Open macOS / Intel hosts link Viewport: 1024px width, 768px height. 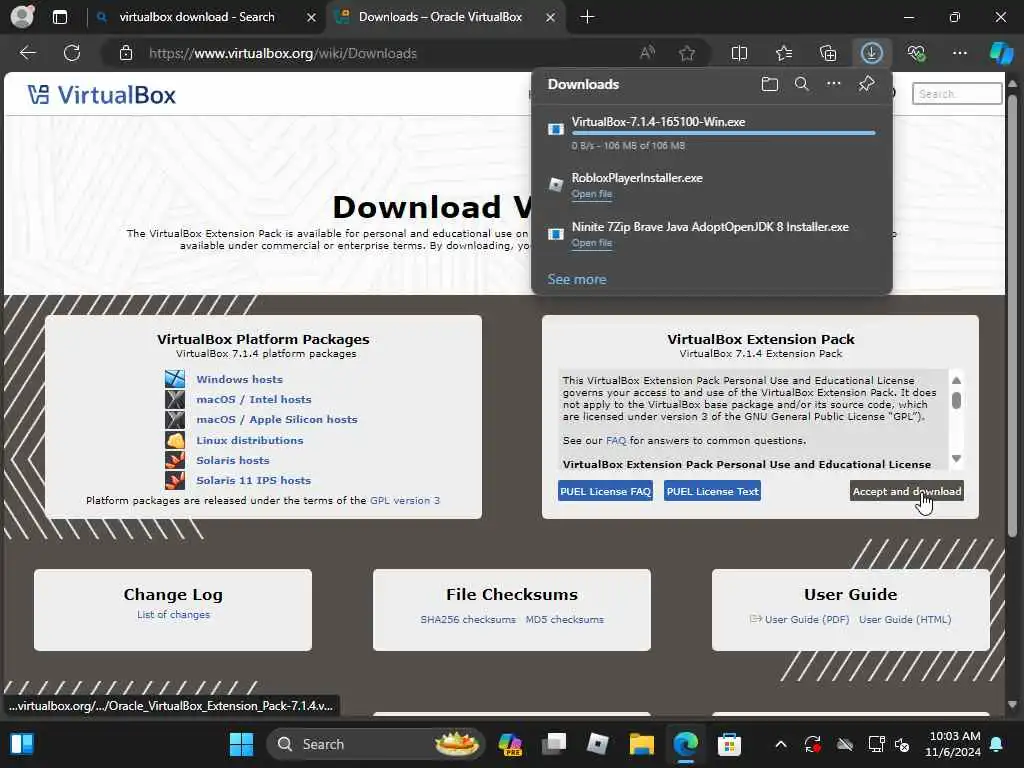coord(253,399)
